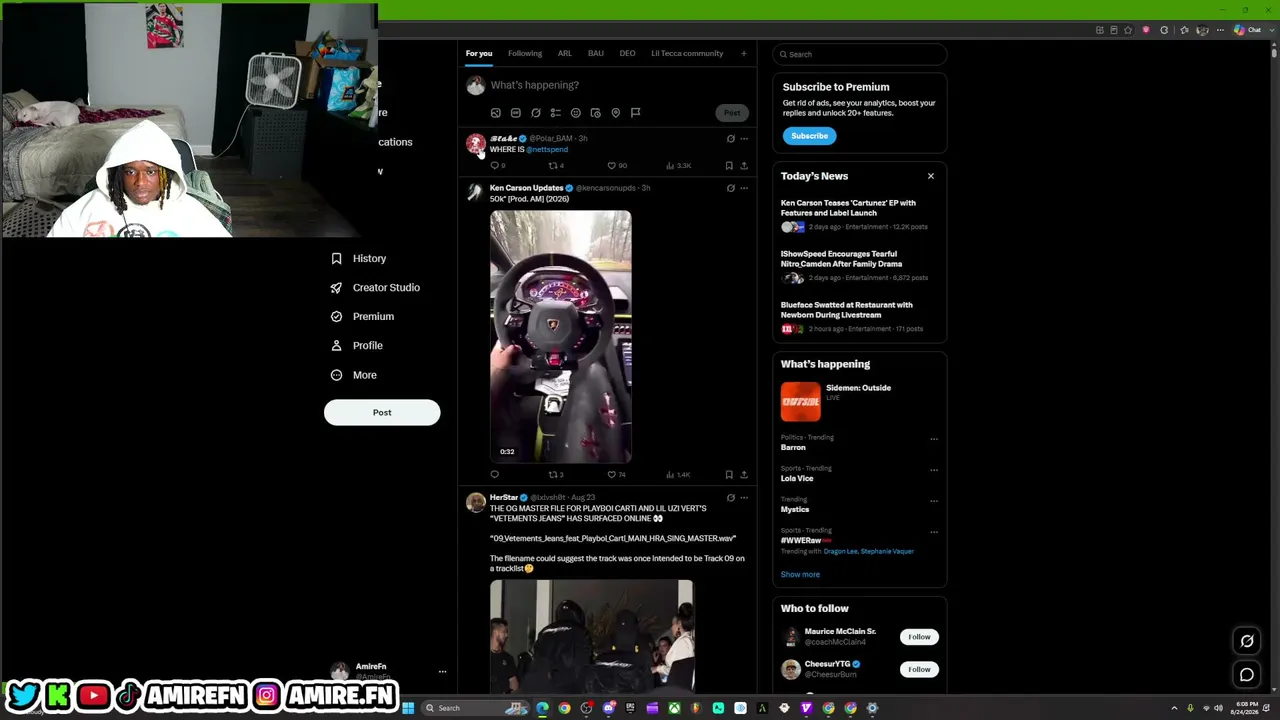Open the Messages floating chat button
This screenshot has height=720, width=1280.
1247,675
